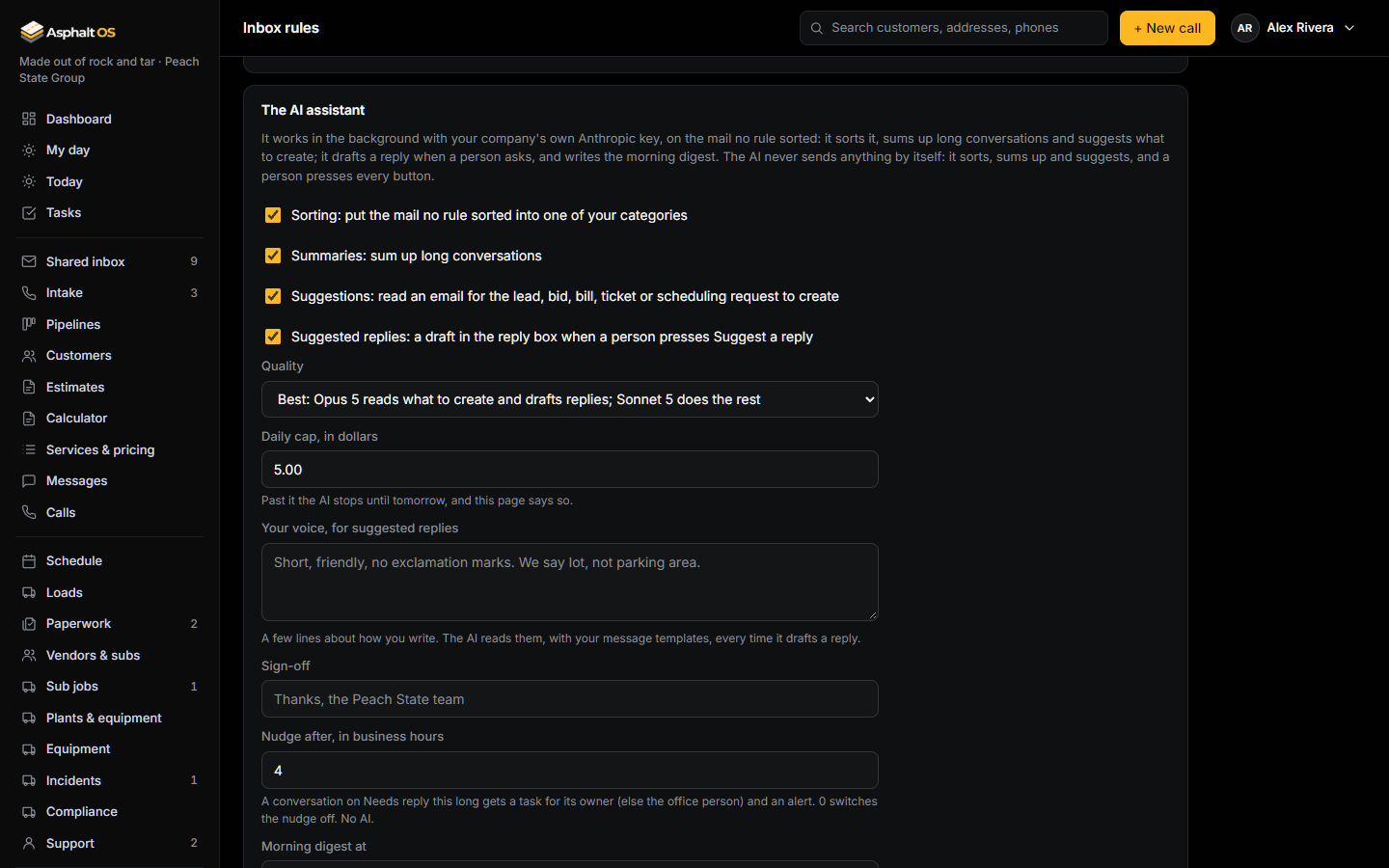Focus the Daily cap dollars field
The height and width of the screenshot is (868, 1389).
(570, 470)
